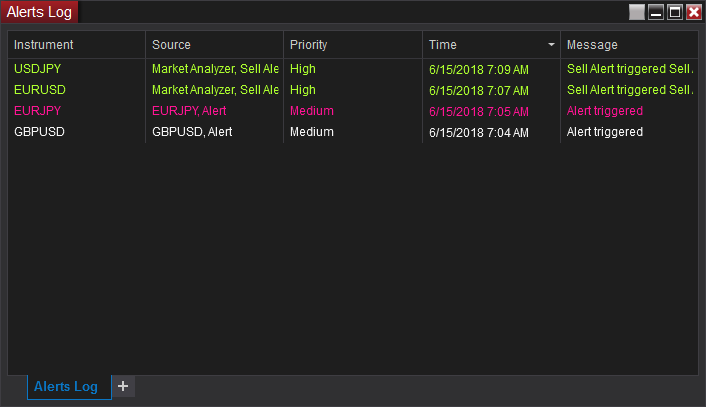The height and width of the screenshot is (416, 706).
Task: Select the USDJPY alert row
Action: 38,70
